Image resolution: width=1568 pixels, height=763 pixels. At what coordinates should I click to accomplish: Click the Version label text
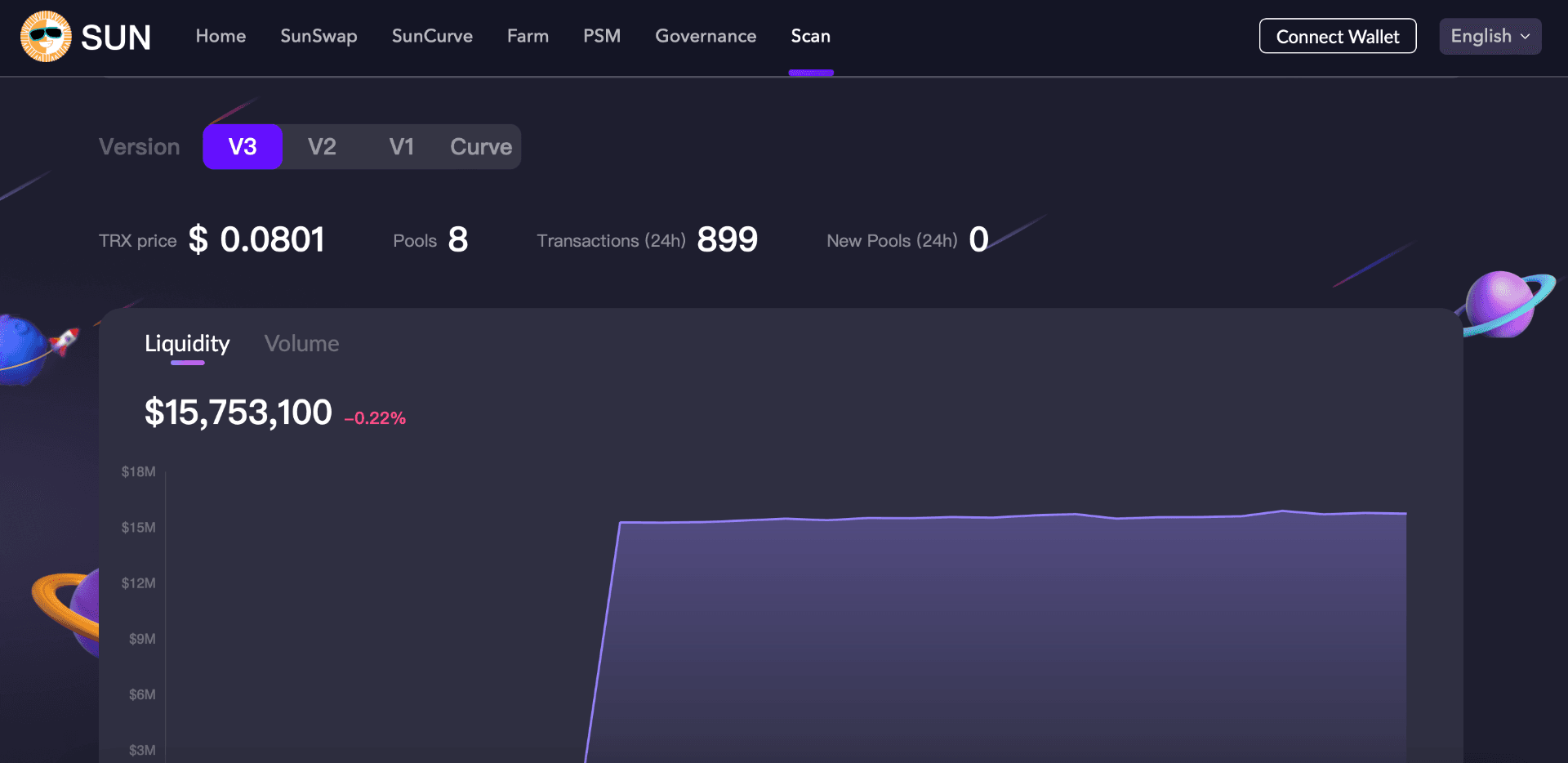tap(139, 147)
